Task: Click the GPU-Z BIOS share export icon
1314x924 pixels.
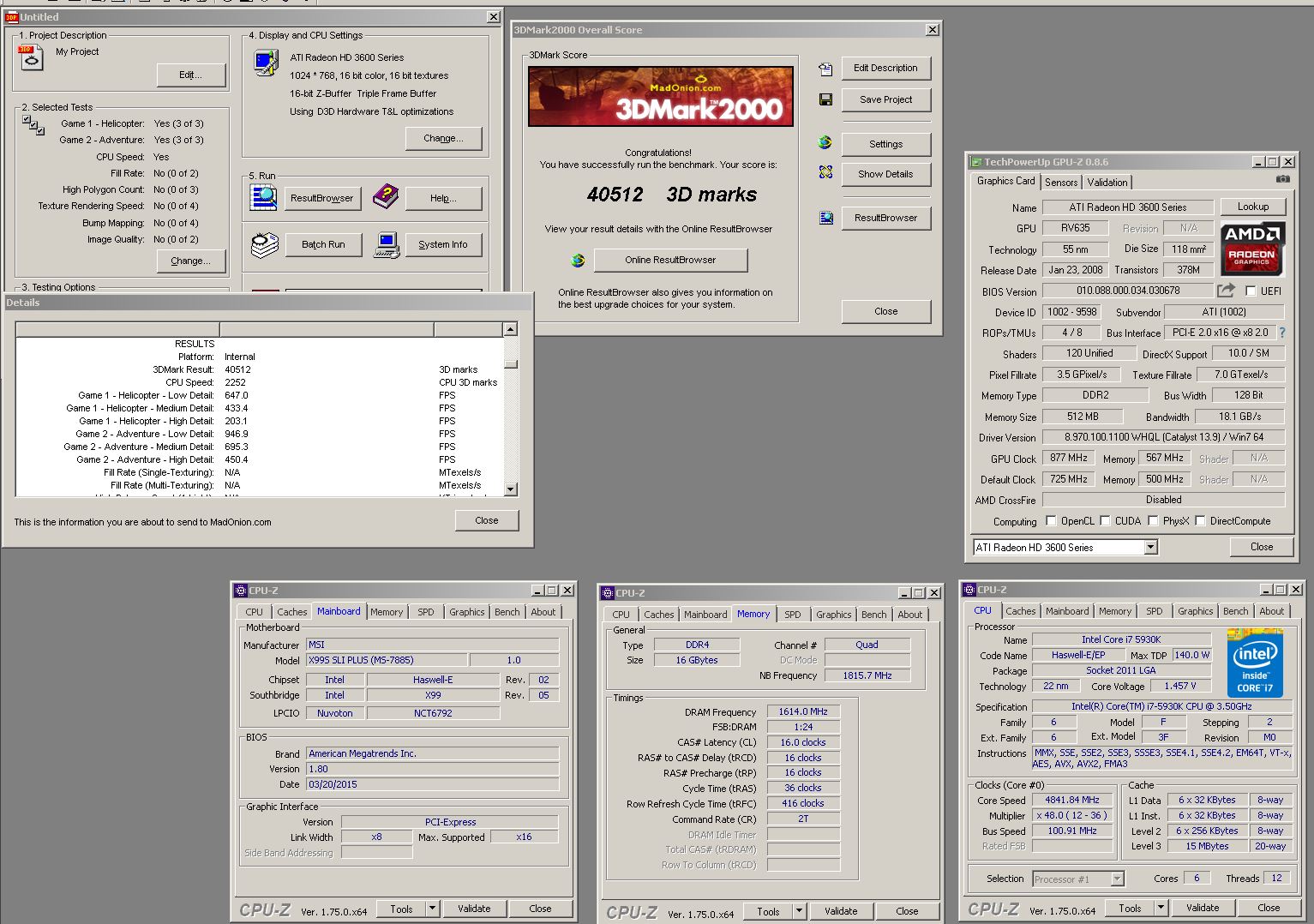Action: [1227, 291]
